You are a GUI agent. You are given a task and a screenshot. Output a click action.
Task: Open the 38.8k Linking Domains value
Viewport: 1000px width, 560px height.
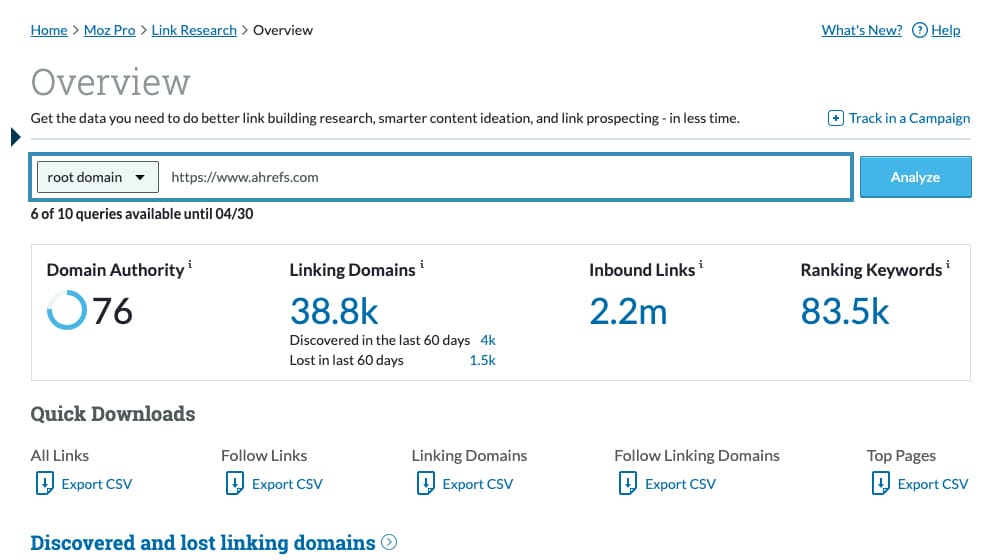[x=334, y=311]
